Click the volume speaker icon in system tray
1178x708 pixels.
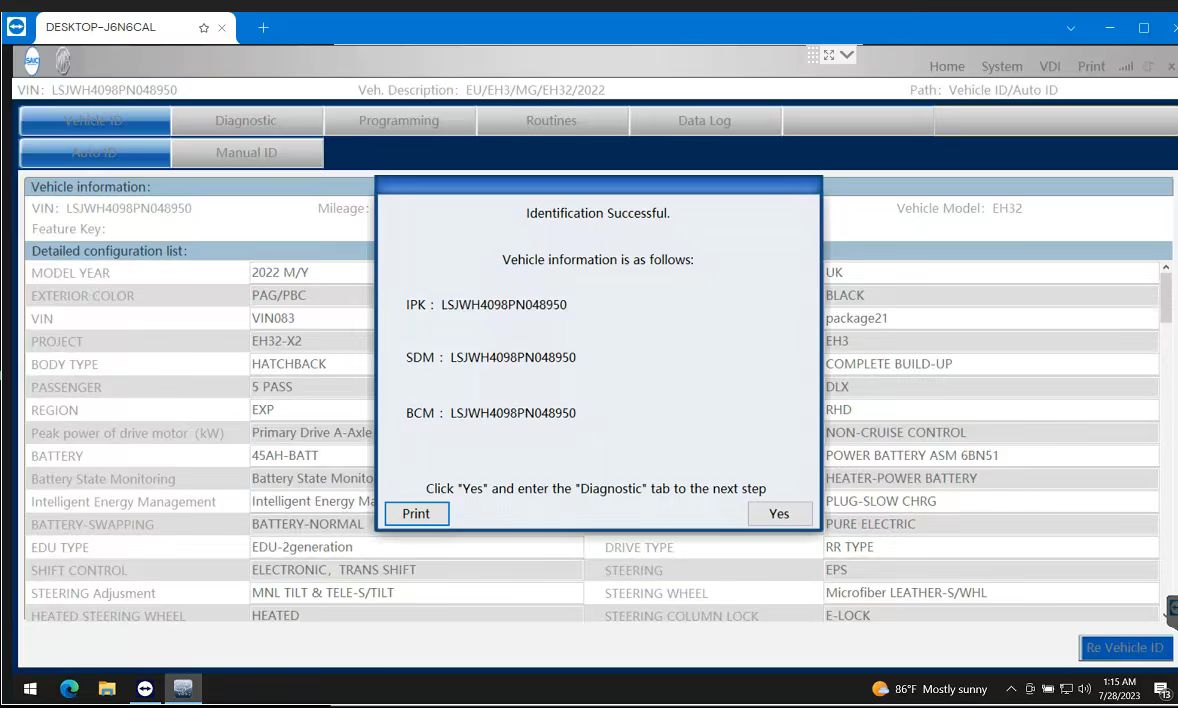point(1083,689)
